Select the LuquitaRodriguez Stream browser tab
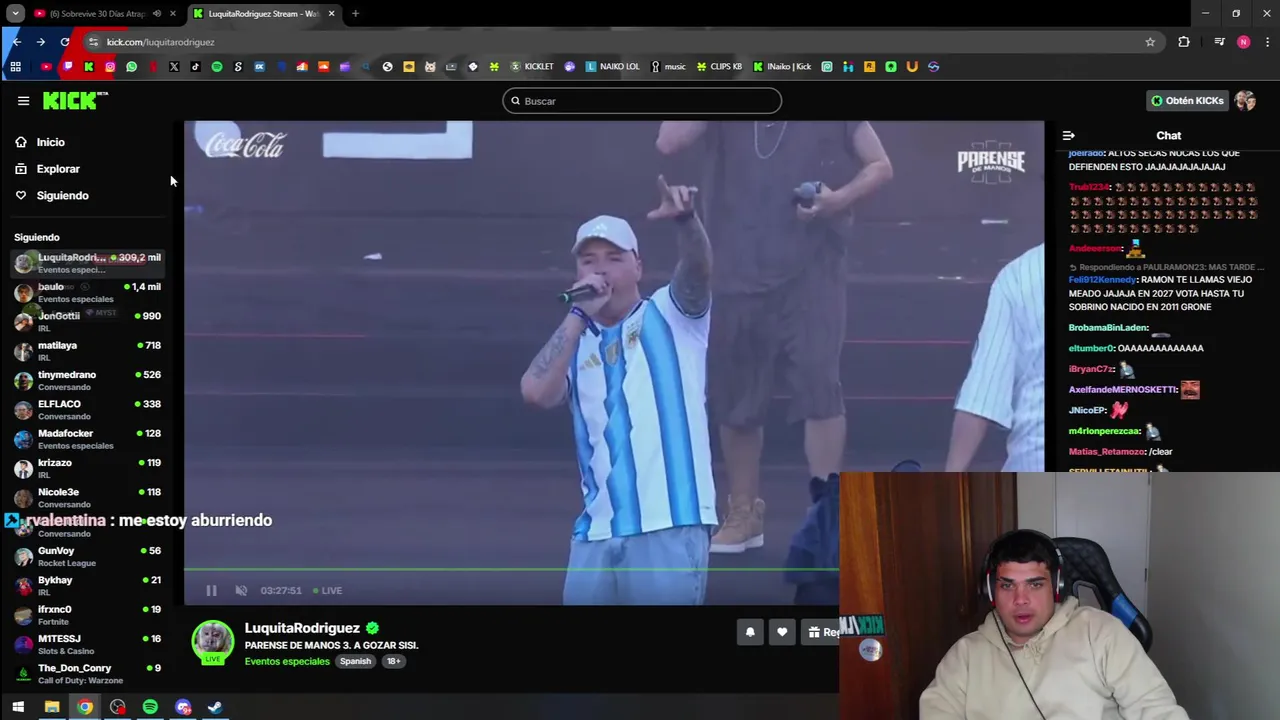Image resolution: width=1280 pixels, height=720 pixels. tap(263, 14)
